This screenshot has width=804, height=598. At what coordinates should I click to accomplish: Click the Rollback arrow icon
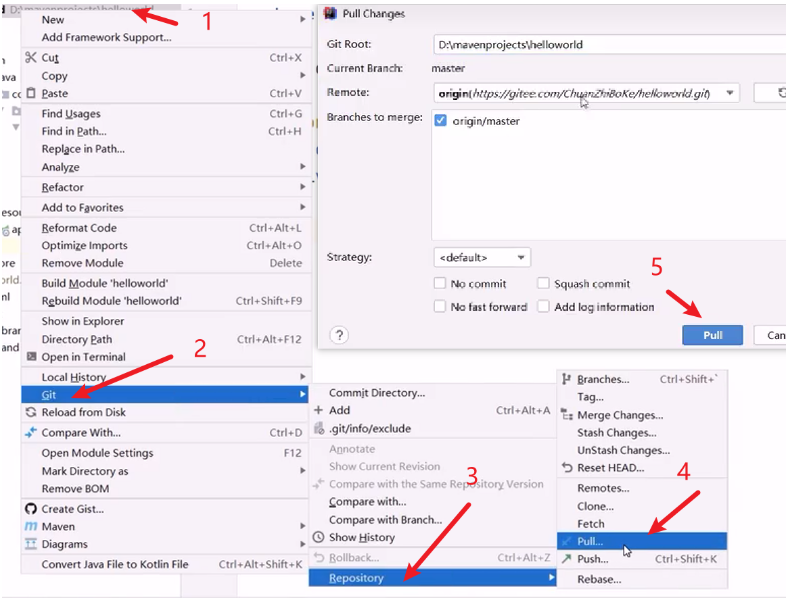click(x=319, y=557)
